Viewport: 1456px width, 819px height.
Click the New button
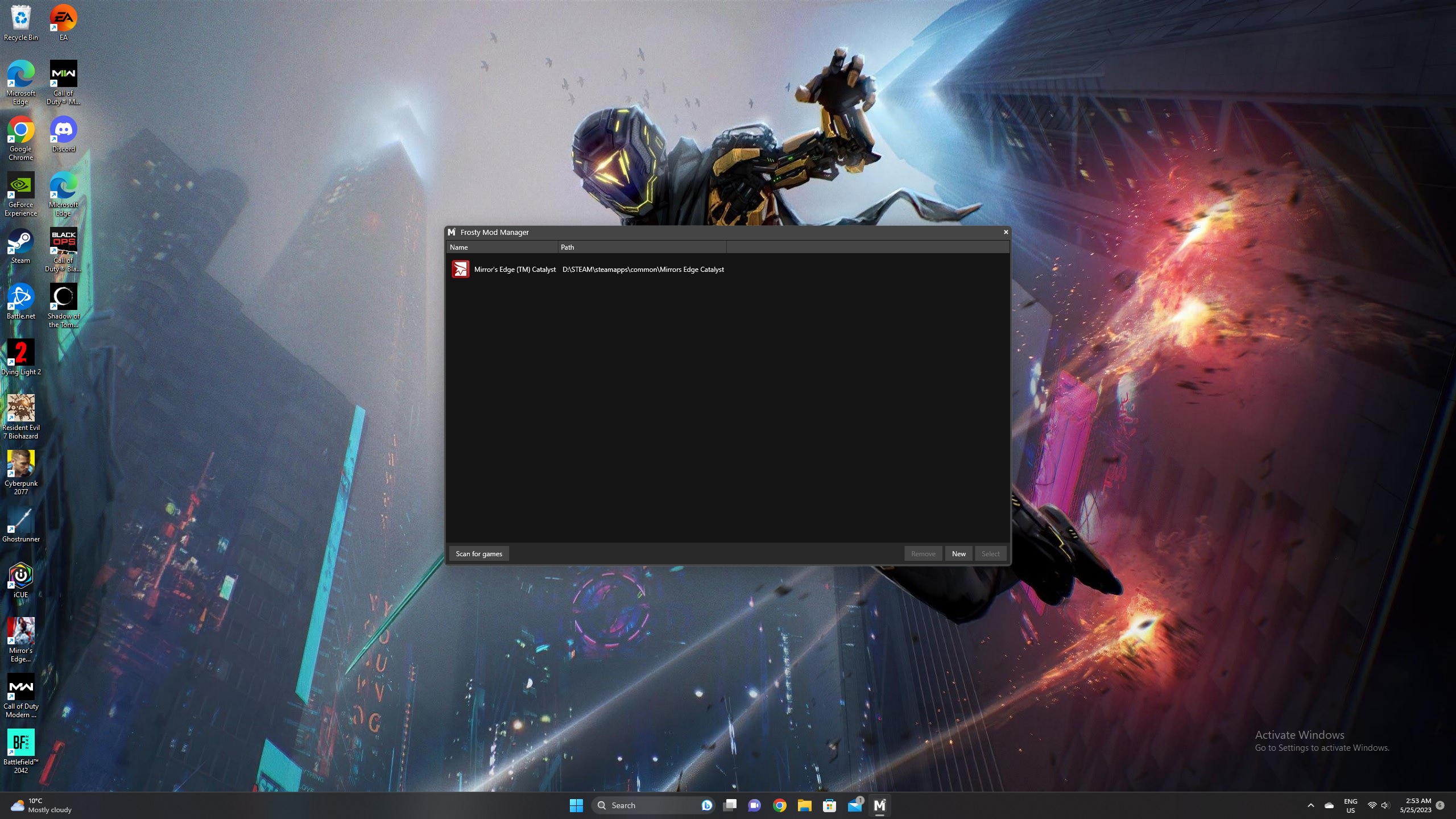point(958,554)
